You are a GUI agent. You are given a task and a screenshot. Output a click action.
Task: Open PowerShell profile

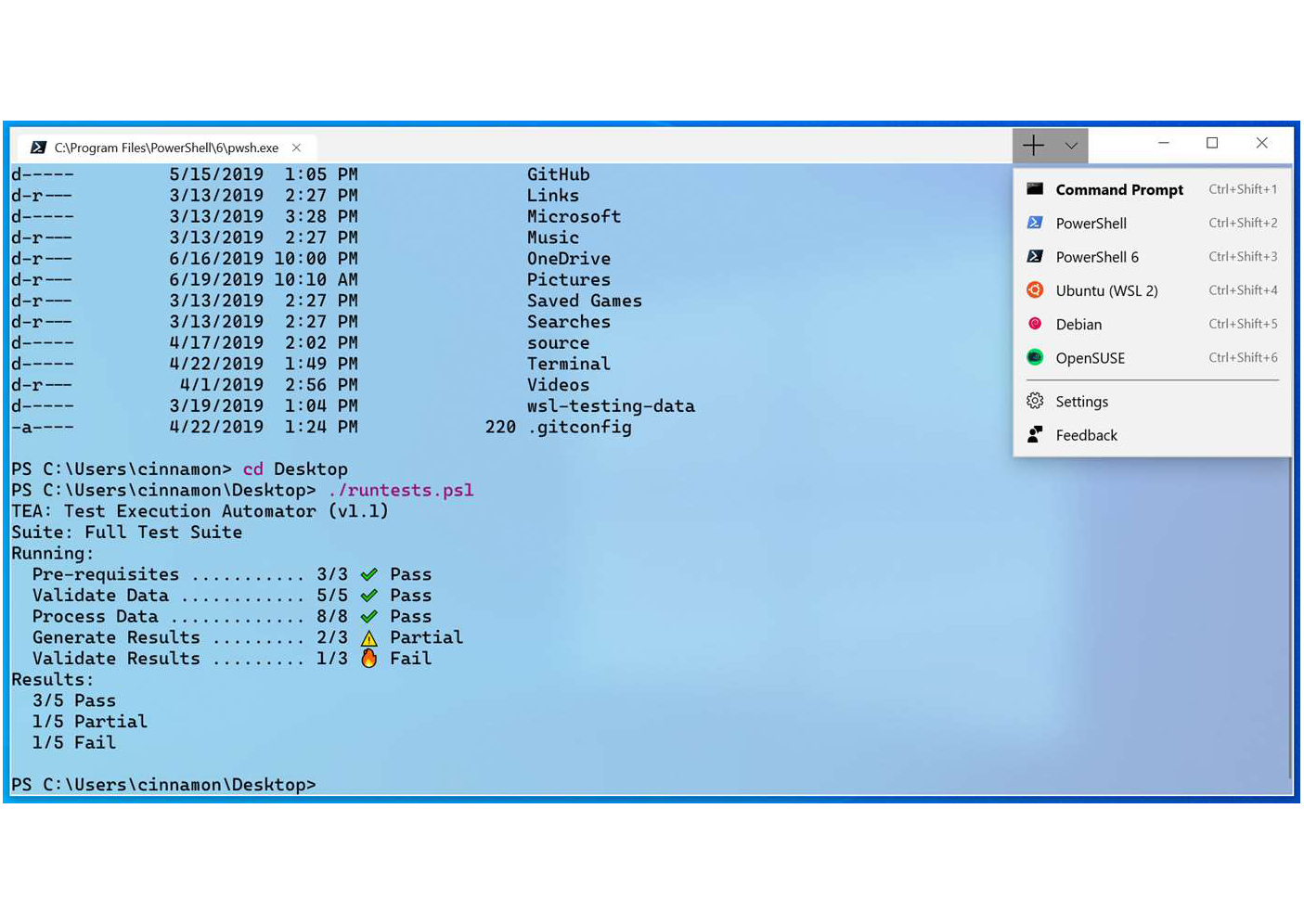tap(1153, 224)
